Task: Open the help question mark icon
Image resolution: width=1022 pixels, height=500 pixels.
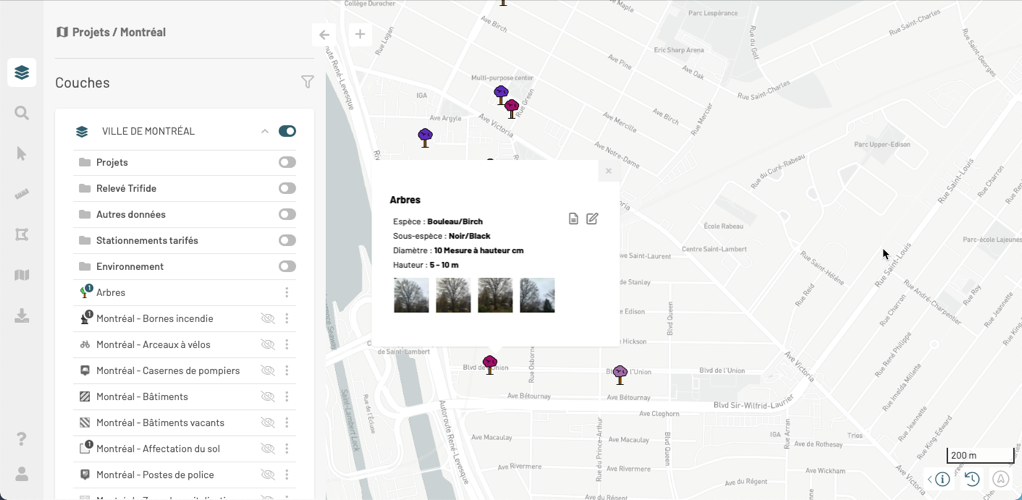Action: pos(21,439)
